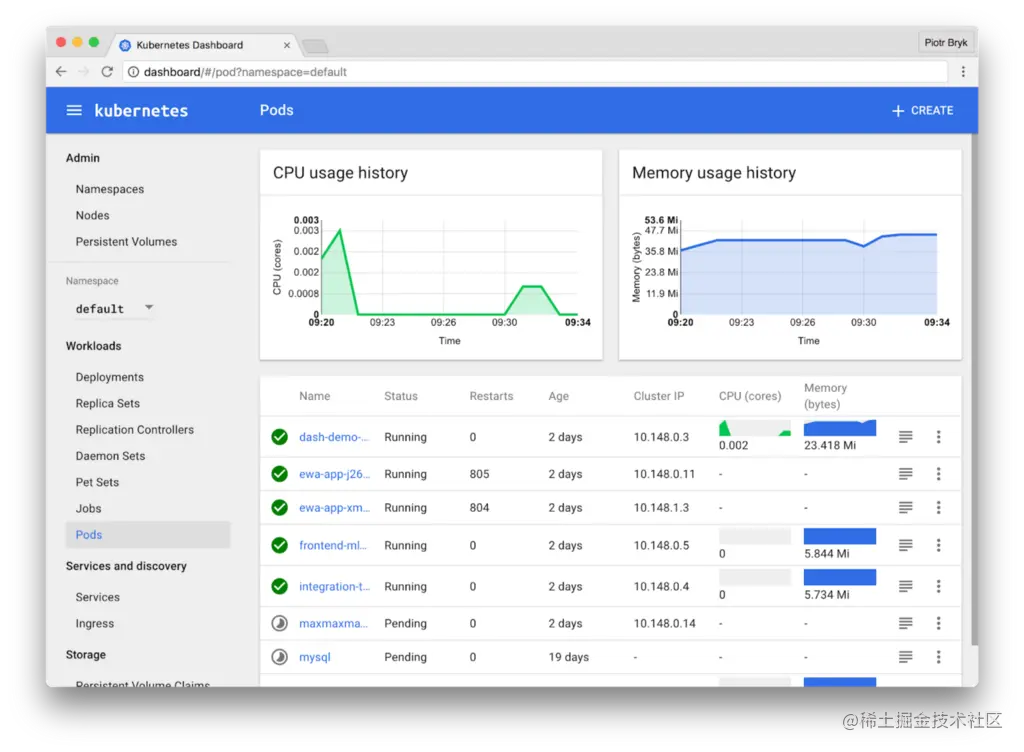Screen dimensions: 1024x752
Task: Open Namespaces in the sidebar
Action: (x=110, y=189)
